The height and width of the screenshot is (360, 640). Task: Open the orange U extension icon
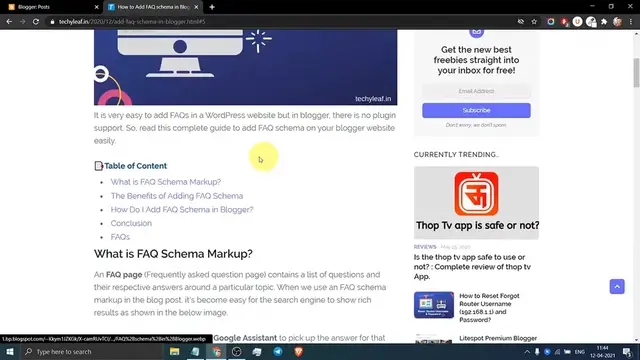(x=577, y=22)
